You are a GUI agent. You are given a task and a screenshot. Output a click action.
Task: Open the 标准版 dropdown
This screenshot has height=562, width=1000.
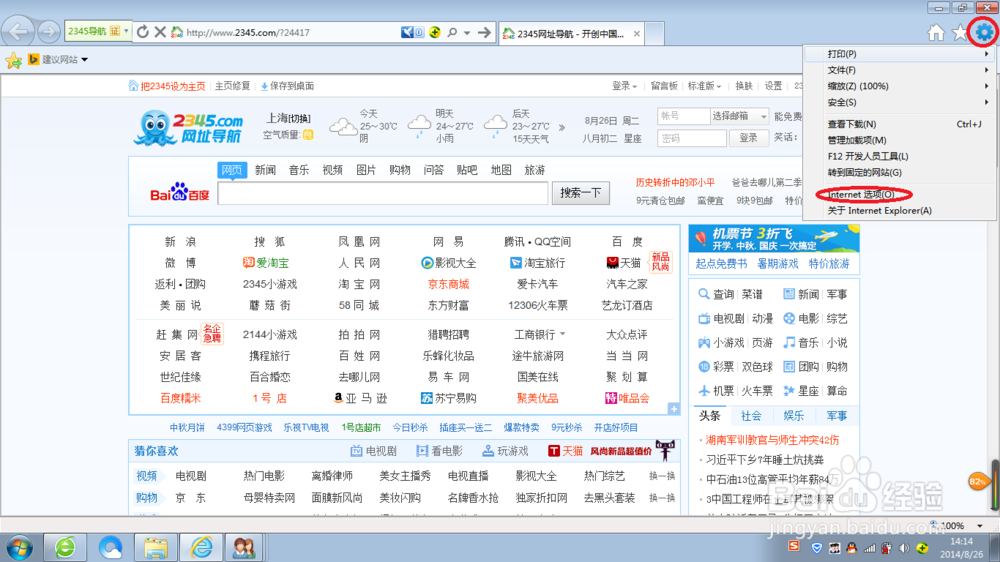[x=704, y=86]
